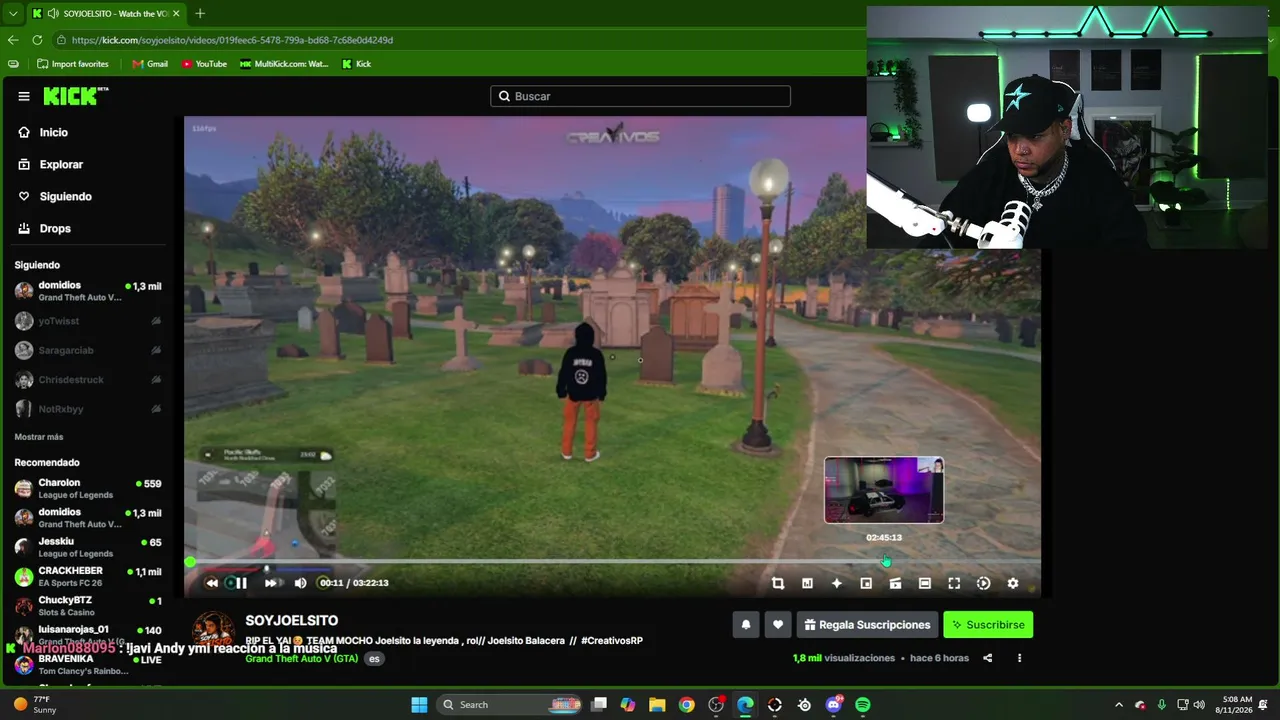Open Drops in the sidebar
This screenshot has height=720, width=1280.
click(x=45, y=228)
